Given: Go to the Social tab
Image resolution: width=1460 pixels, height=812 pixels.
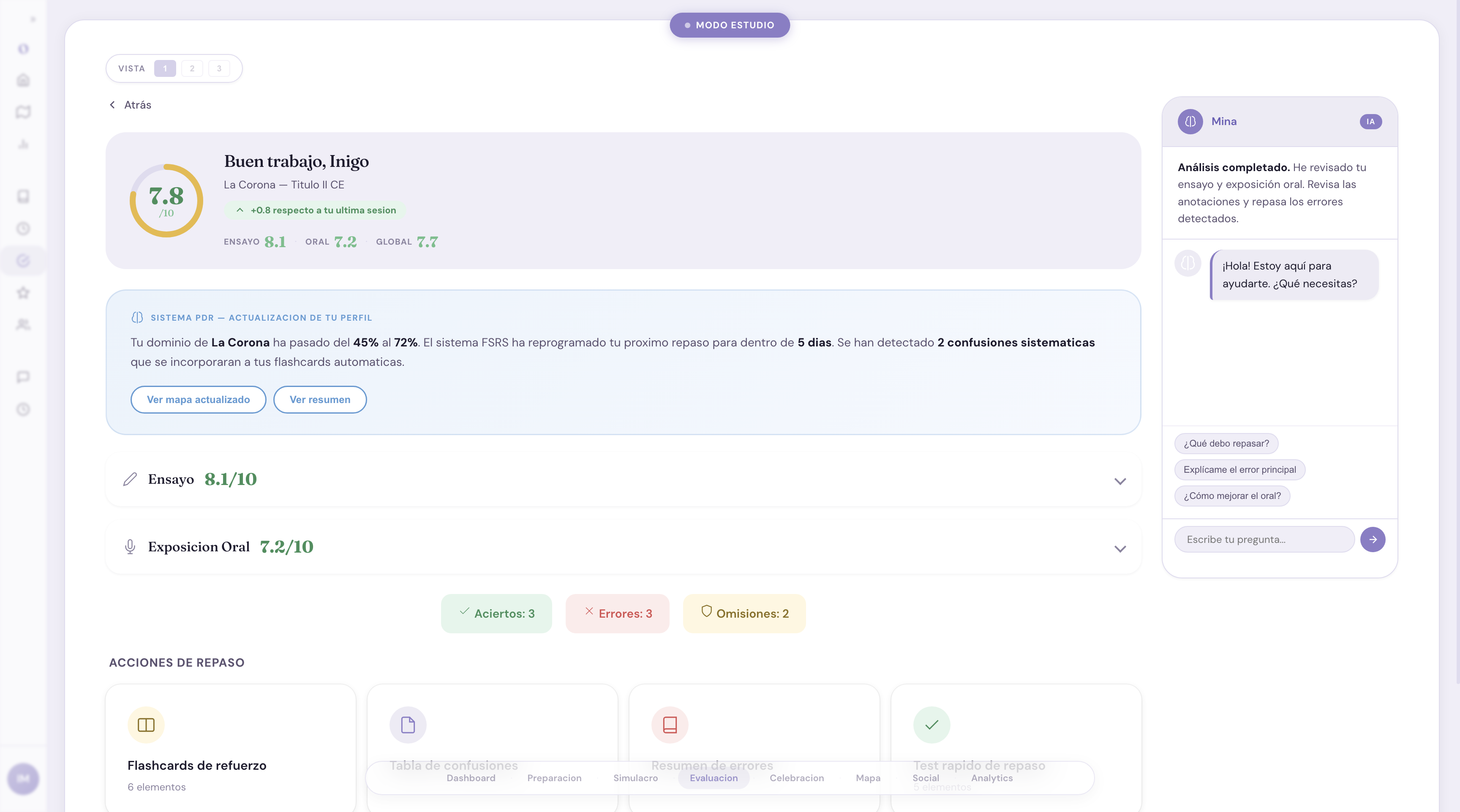Looking at the screenshot, I should point(926,778).
